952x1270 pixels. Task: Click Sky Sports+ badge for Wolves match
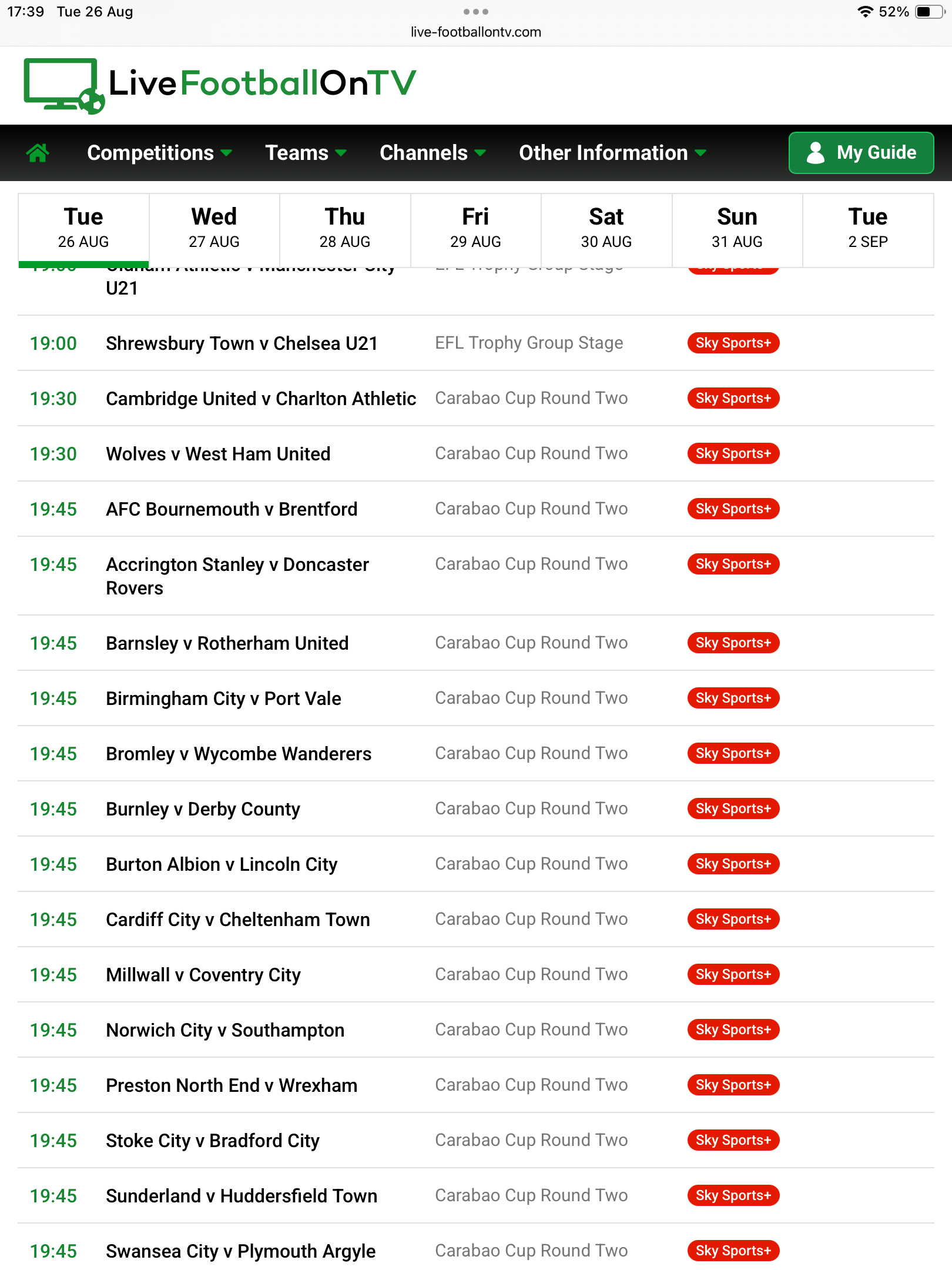(x=733, y=453)
